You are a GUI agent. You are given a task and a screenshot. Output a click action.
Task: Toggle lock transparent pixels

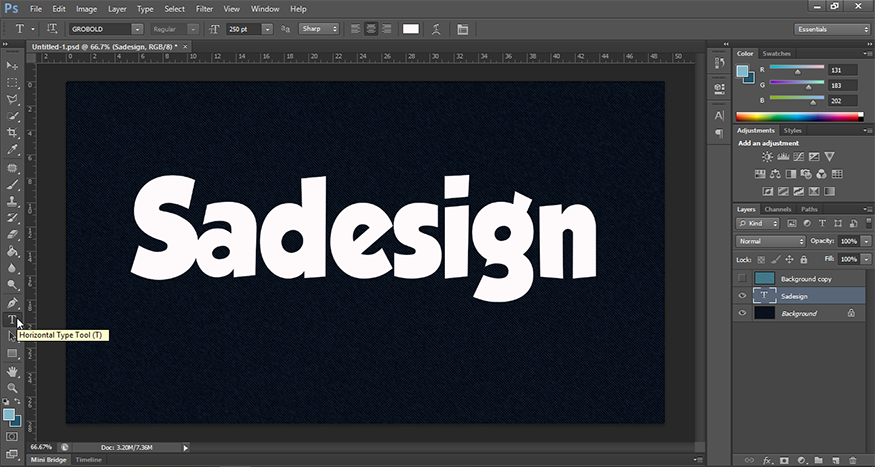(761, 259)
